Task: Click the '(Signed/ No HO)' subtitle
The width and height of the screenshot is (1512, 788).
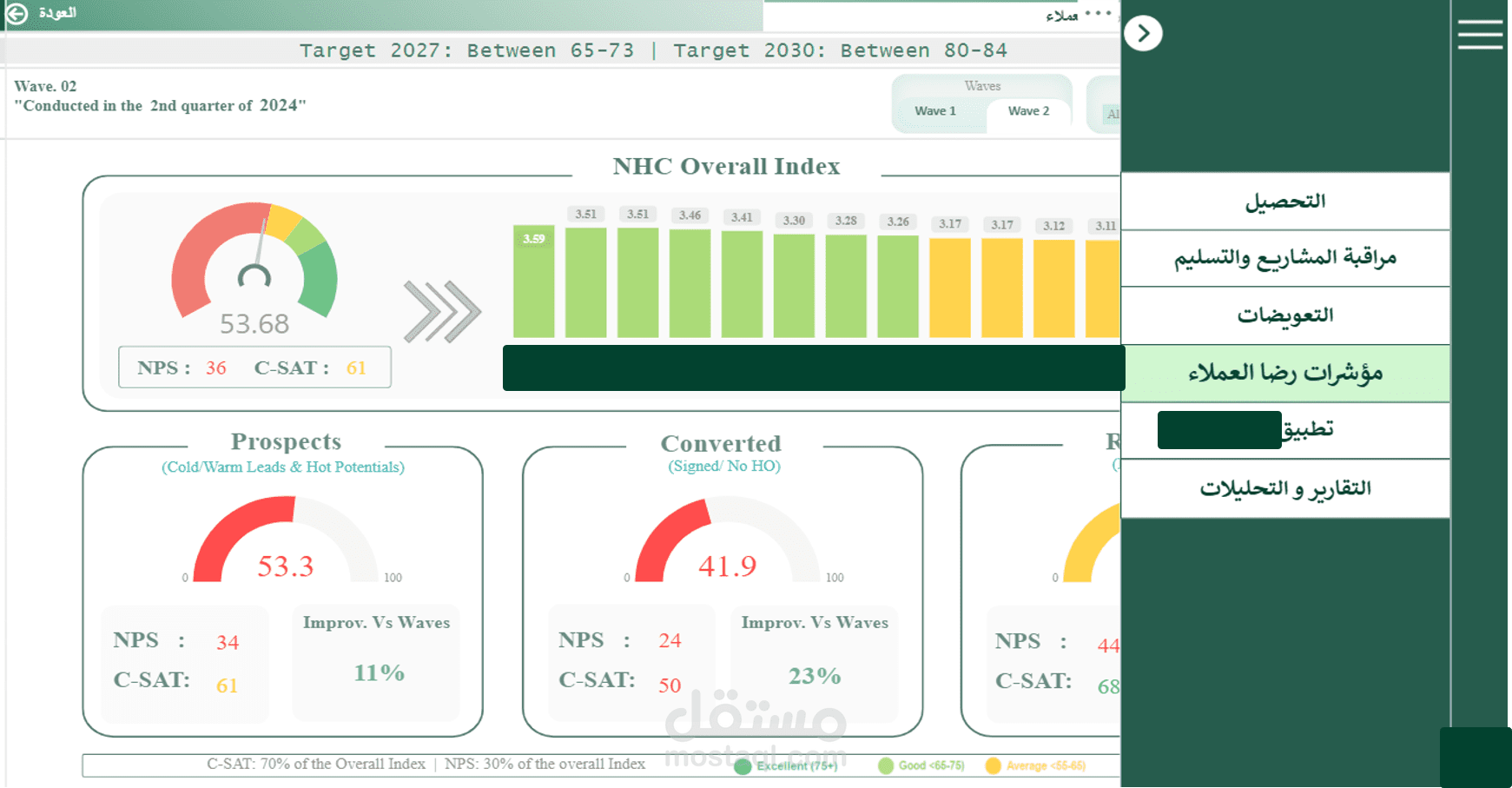Action: tap(724, 467)
